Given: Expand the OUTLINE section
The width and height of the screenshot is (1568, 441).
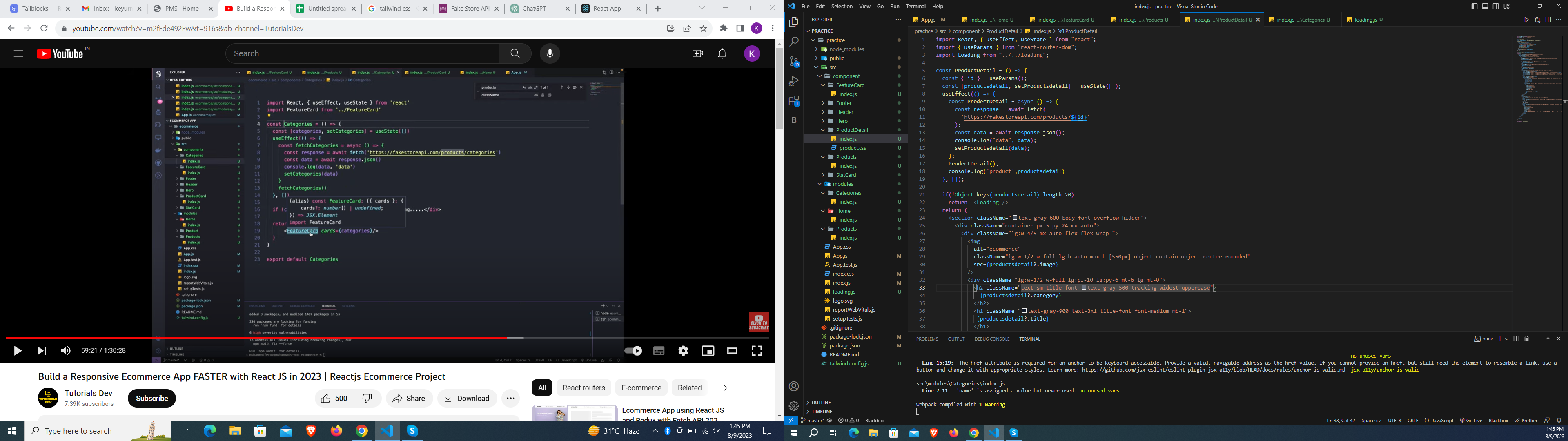Looking at the screenshot, I should [x=820, y=403].
